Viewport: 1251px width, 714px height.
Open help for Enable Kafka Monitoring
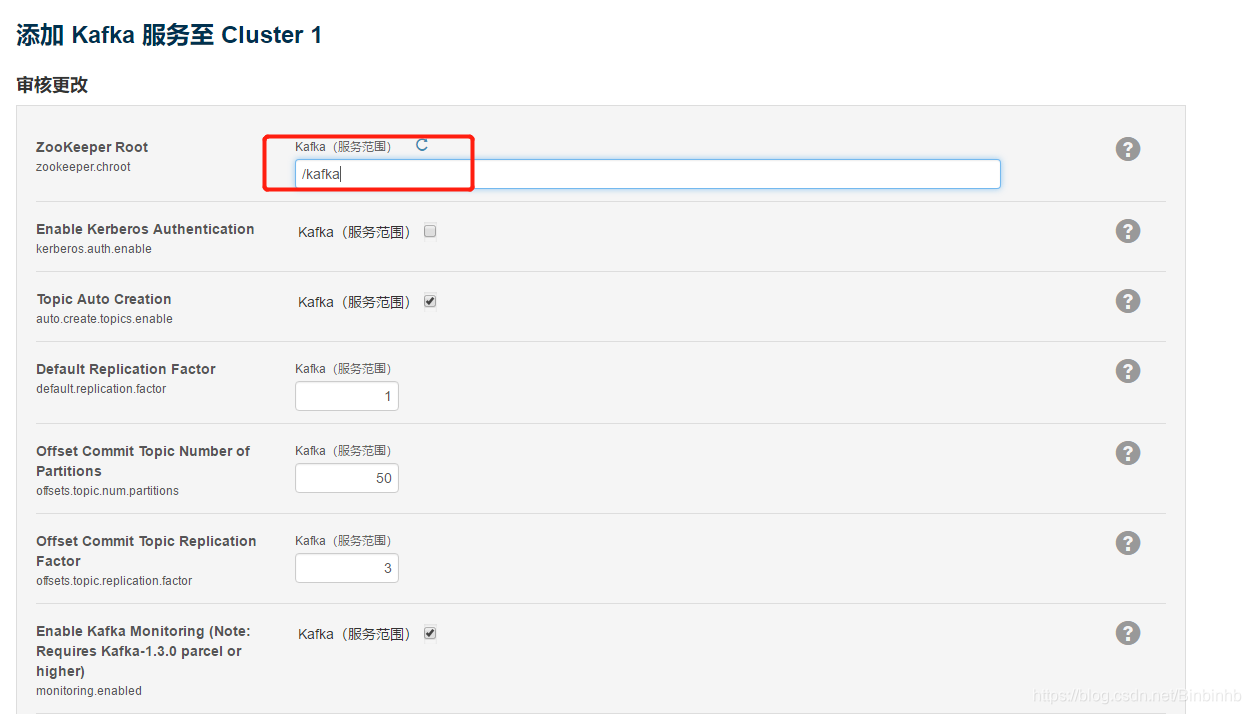tap(1127, 633)
